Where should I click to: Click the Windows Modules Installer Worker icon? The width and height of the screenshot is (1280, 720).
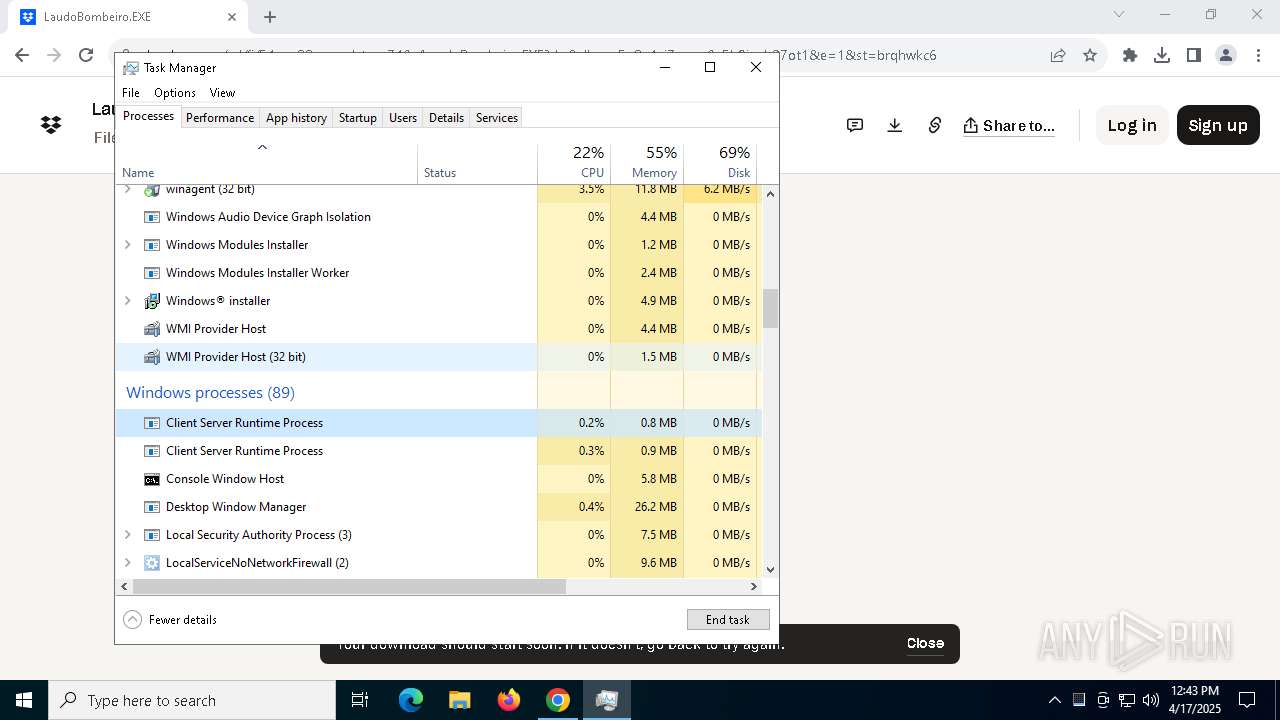[152, 273]
